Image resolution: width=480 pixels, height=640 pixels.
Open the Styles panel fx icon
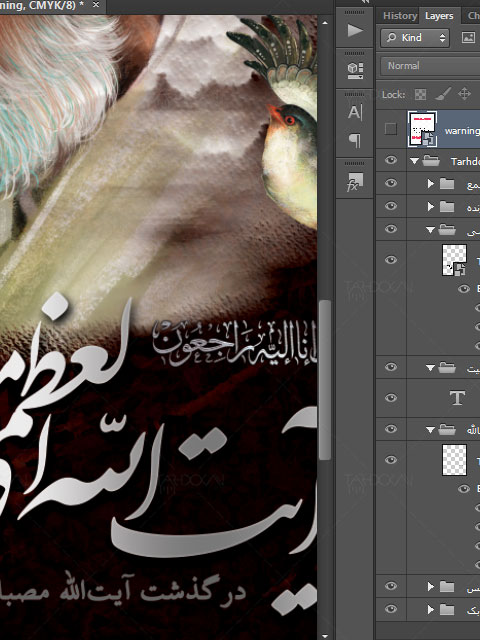(x=354, y=182)
